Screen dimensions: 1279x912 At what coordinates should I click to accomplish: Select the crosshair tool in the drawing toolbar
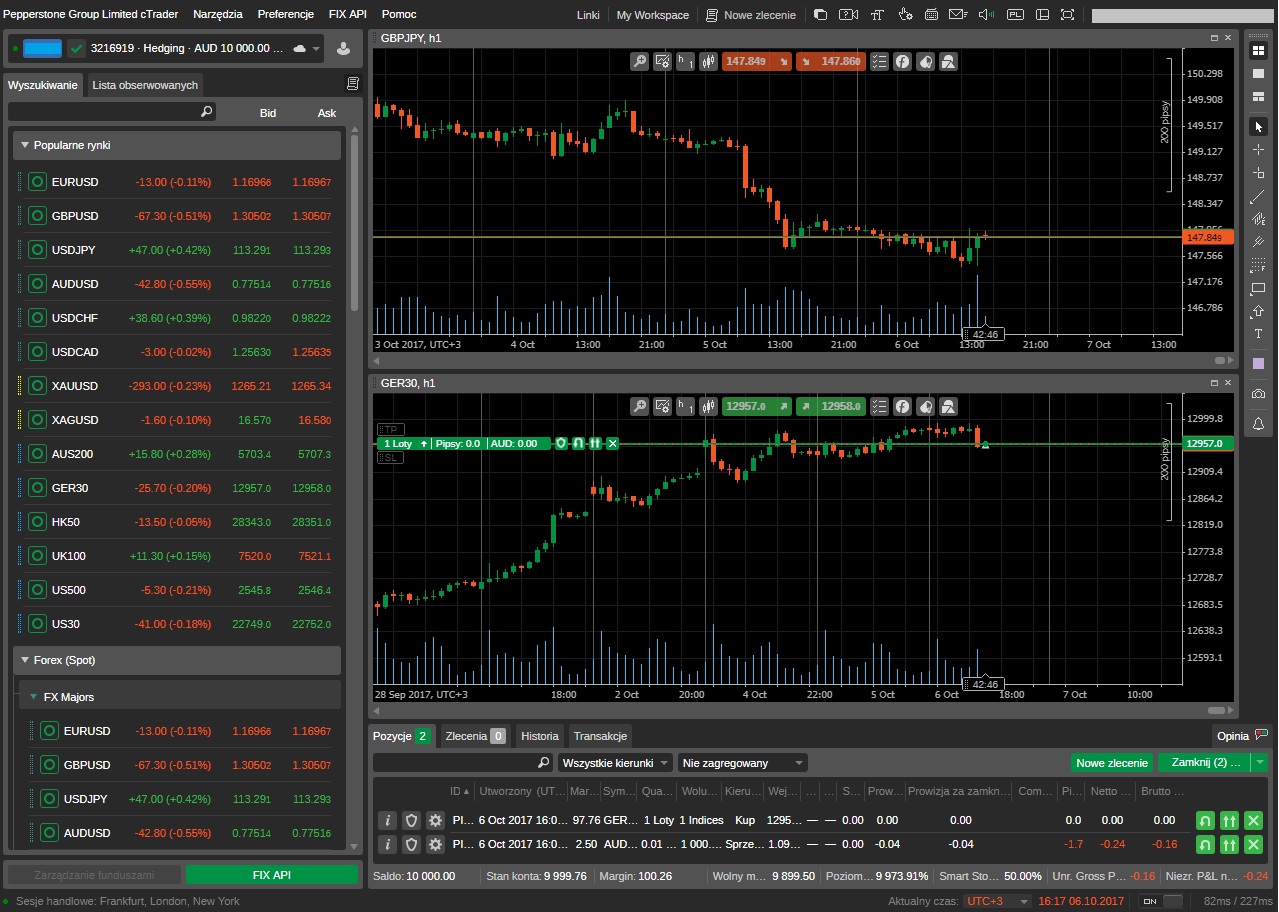(x=1258, y=150)
